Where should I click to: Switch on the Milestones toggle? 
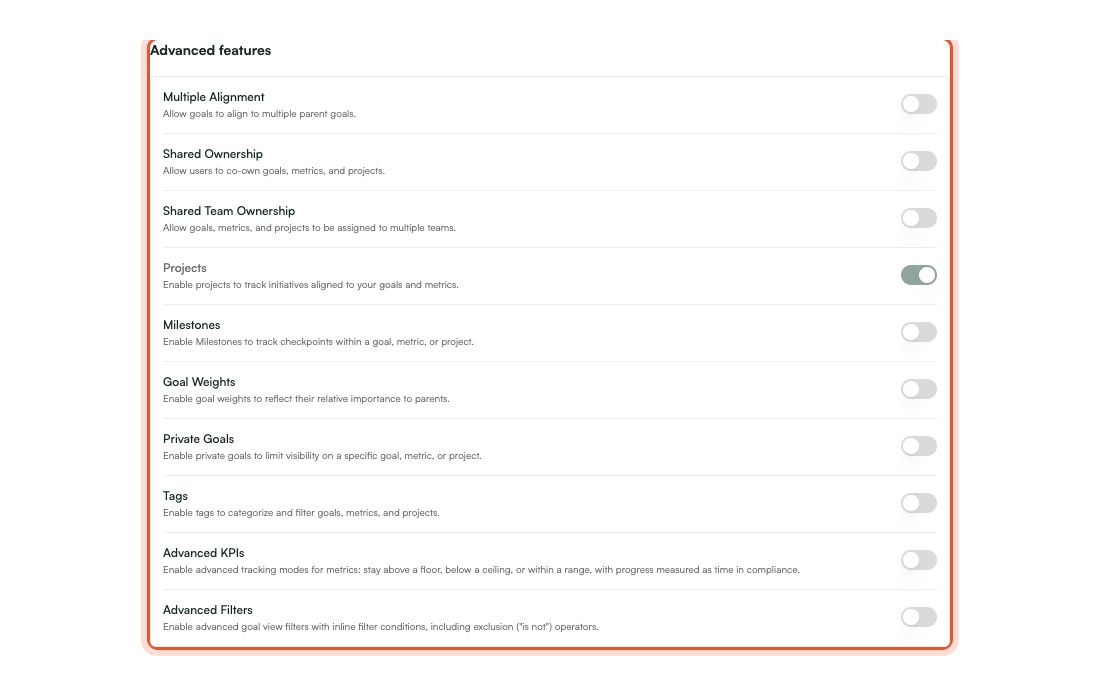coord(918,332)
